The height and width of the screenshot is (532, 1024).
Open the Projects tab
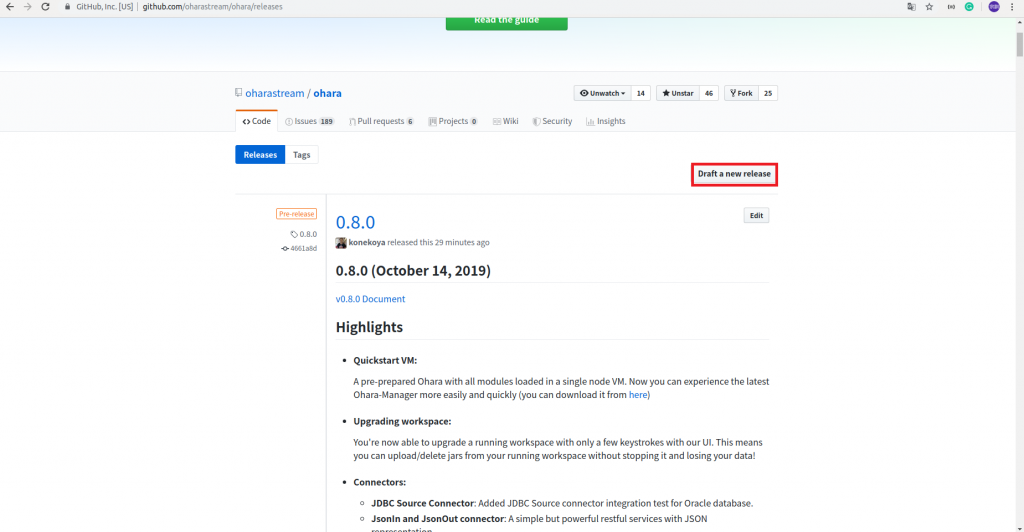tap(453, 121)
